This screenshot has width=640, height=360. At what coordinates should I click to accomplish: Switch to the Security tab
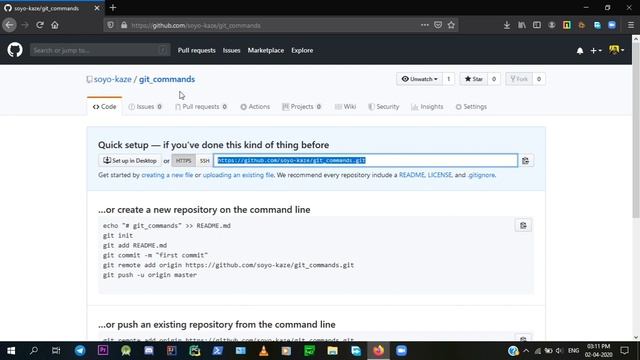tap(384, 107)
